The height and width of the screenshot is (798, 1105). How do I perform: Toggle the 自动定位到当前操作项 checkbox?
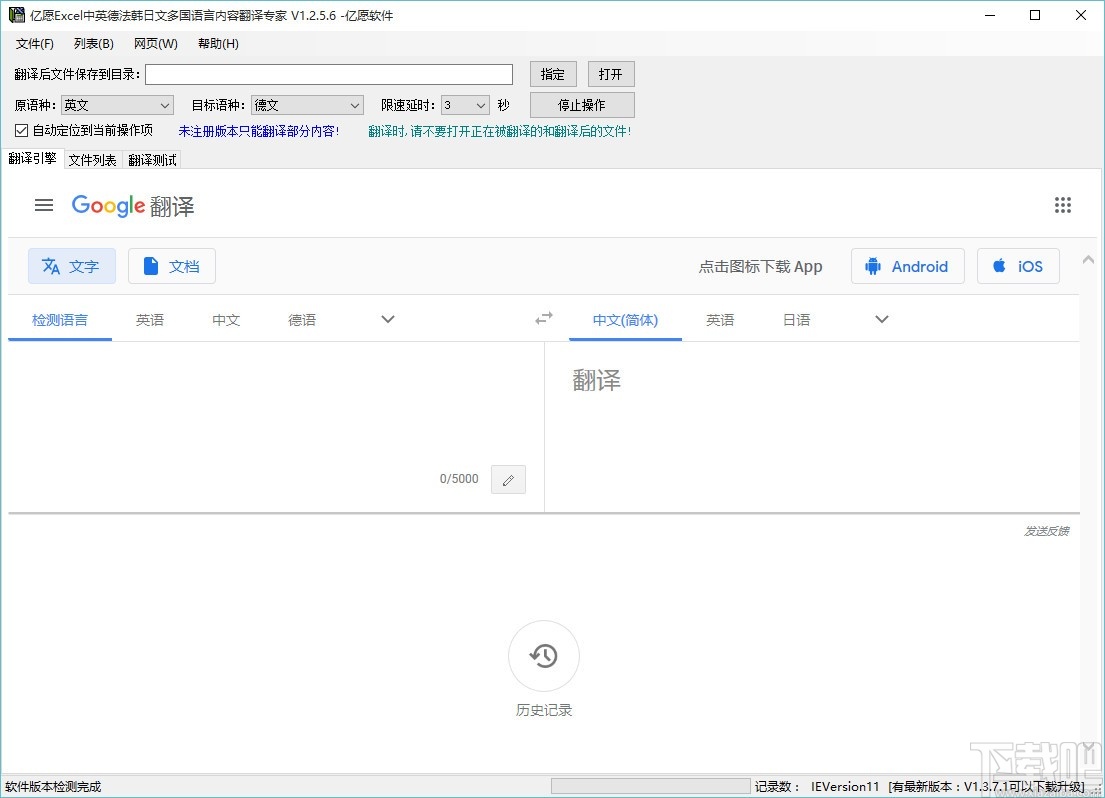coord(19,130)
